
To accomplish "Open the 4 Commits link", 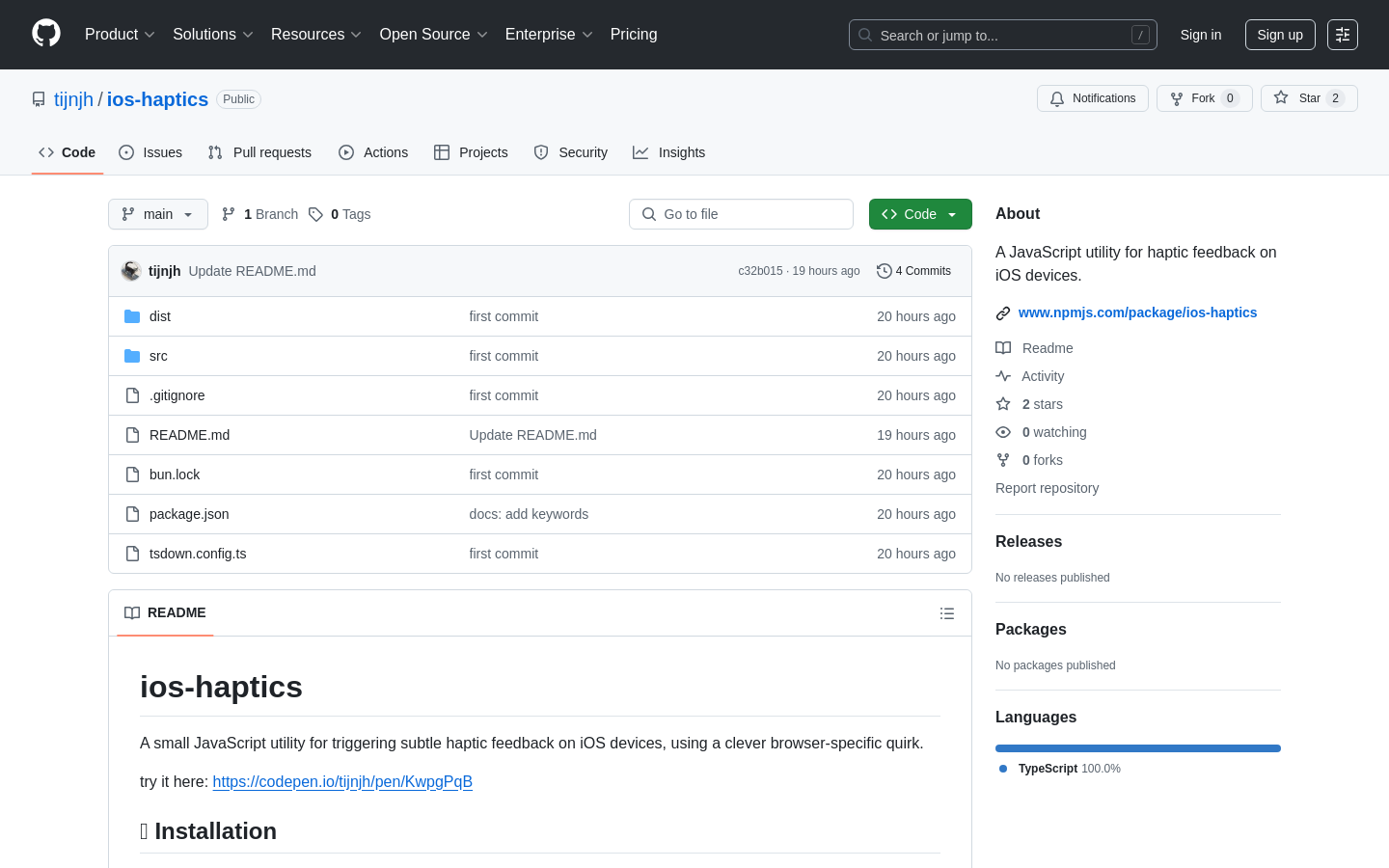I will pyautogui.click(x=913, y=271).
